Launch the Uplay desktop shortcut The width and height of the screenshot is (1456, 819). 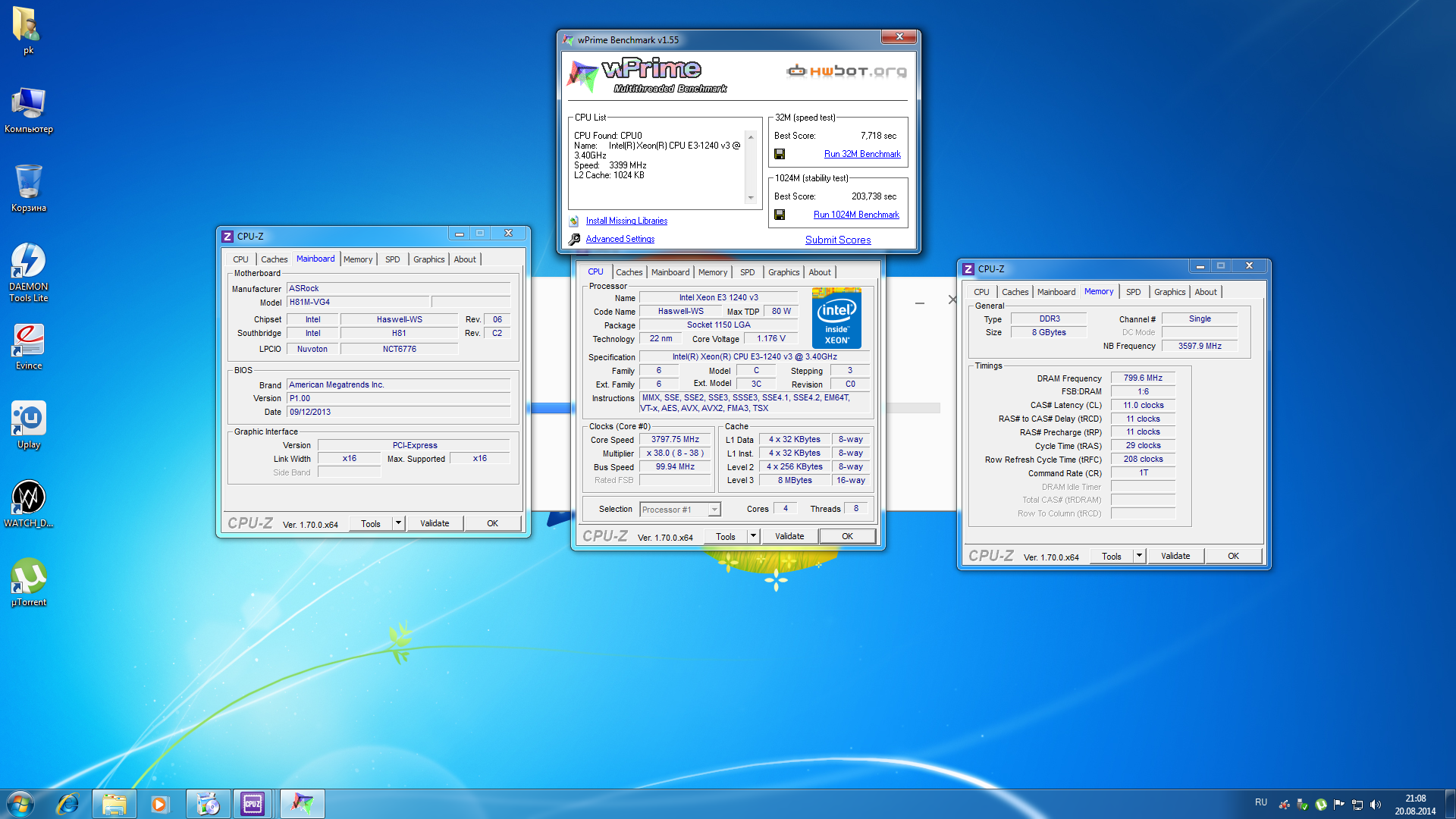28,425
